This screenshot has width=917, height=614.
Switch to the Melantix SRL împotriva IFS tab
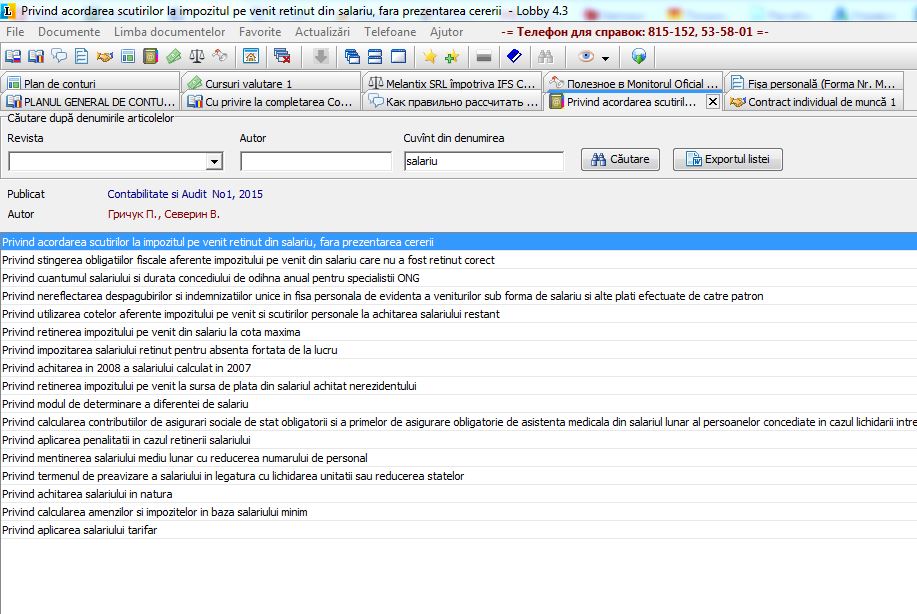(453, 83)
